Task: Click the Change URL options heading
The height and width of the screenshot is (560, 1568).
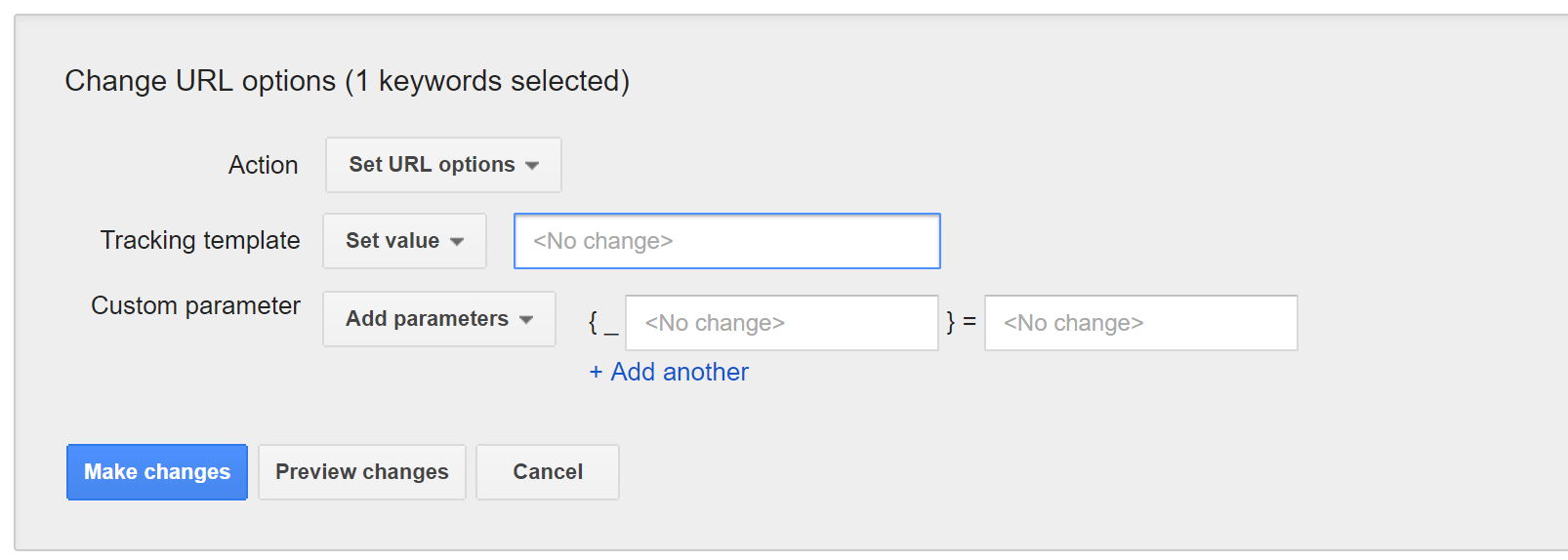Action: (347, 81)
